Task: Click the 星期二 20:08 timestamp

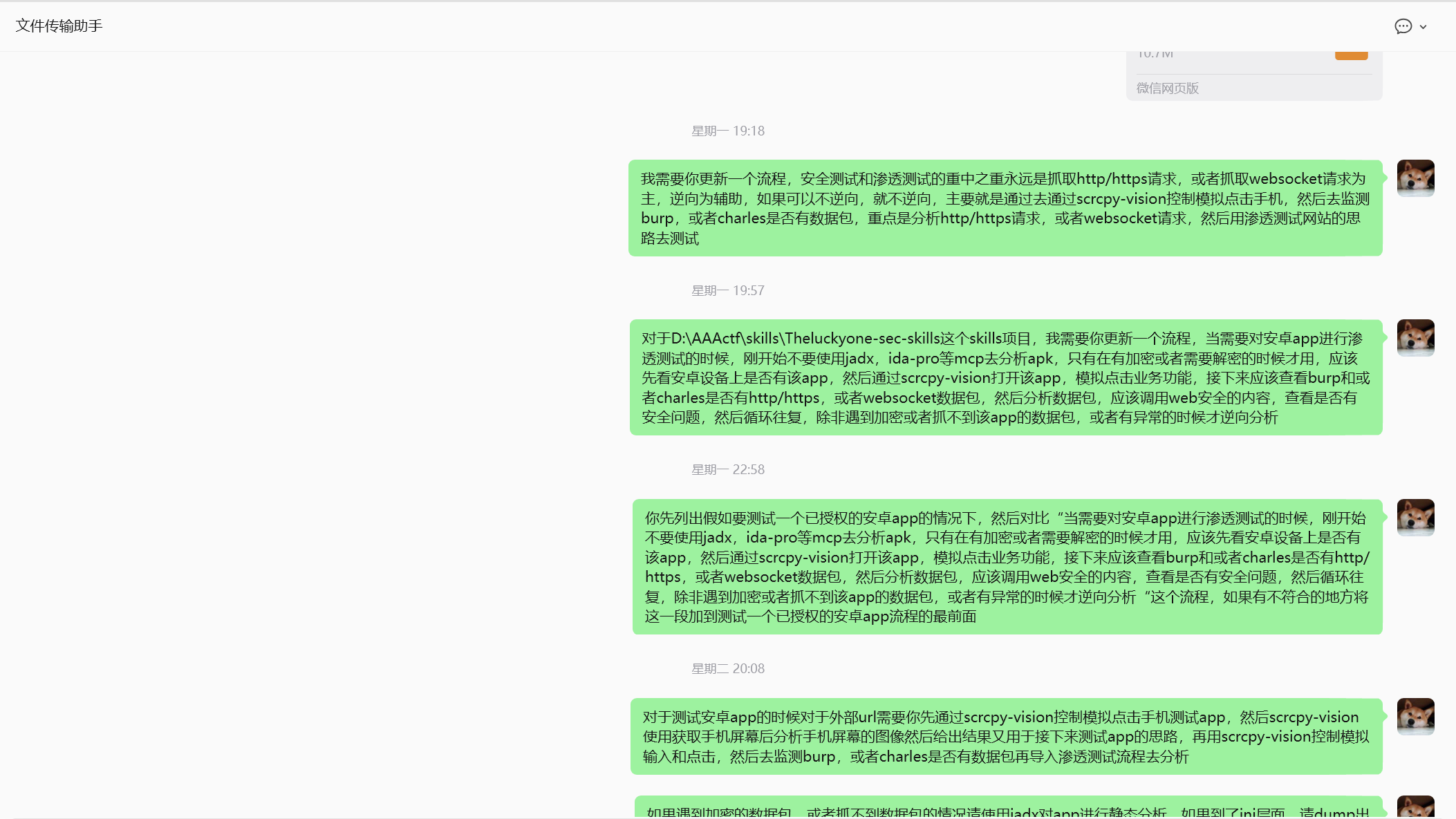Action: pos(728,668)
